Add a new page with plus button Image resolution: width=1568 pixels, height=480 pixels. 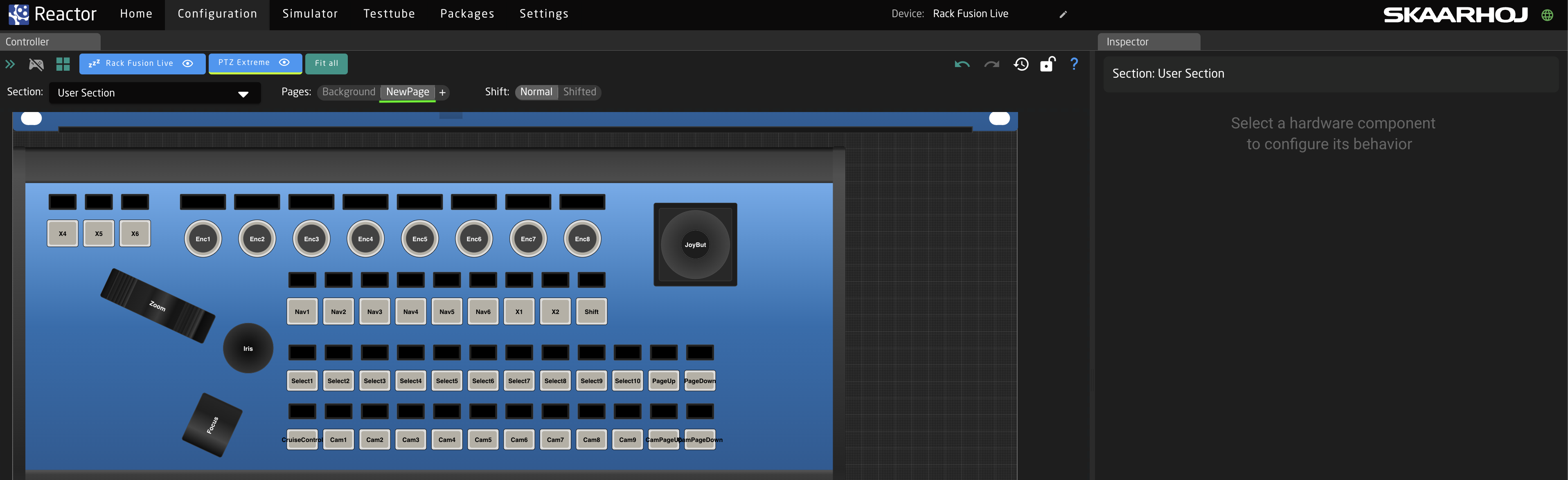coord(442,92)
